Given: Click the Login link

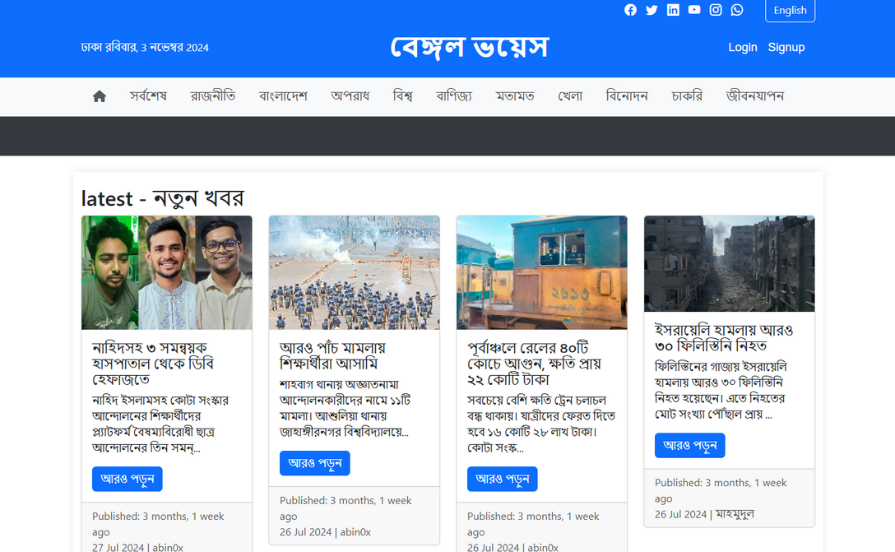Looking at the screenshot, I should coord(743,47).
